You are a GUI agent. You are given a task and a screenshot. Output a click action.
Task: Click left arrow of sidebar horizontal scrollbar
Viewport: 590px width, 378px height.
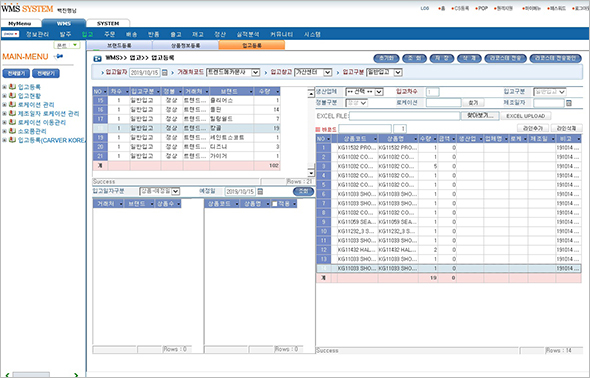click(x=7, y=375)
